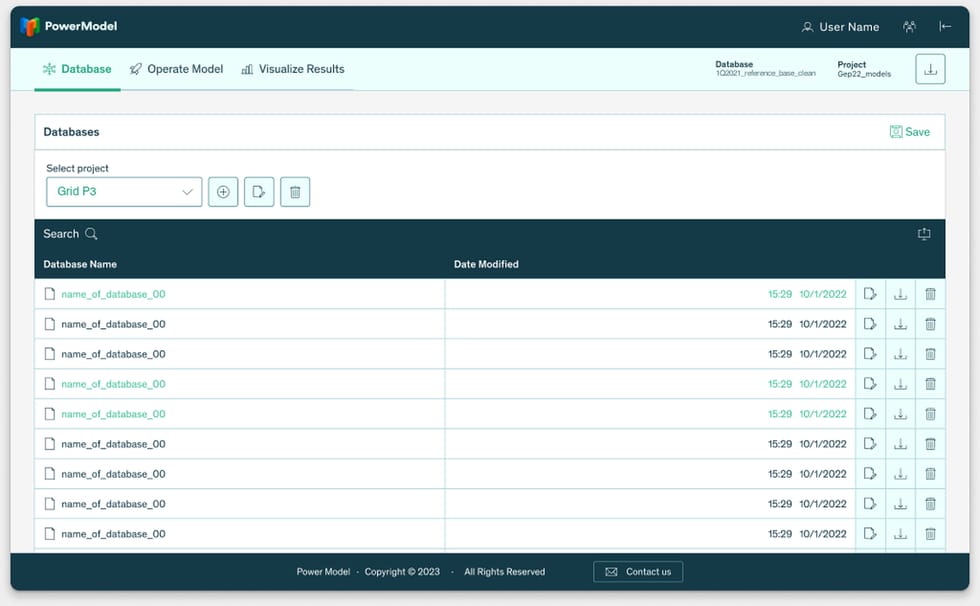Screen dimensions: 980x606
Task: Click the edit icon in the first database row
Action: point(870,294)
